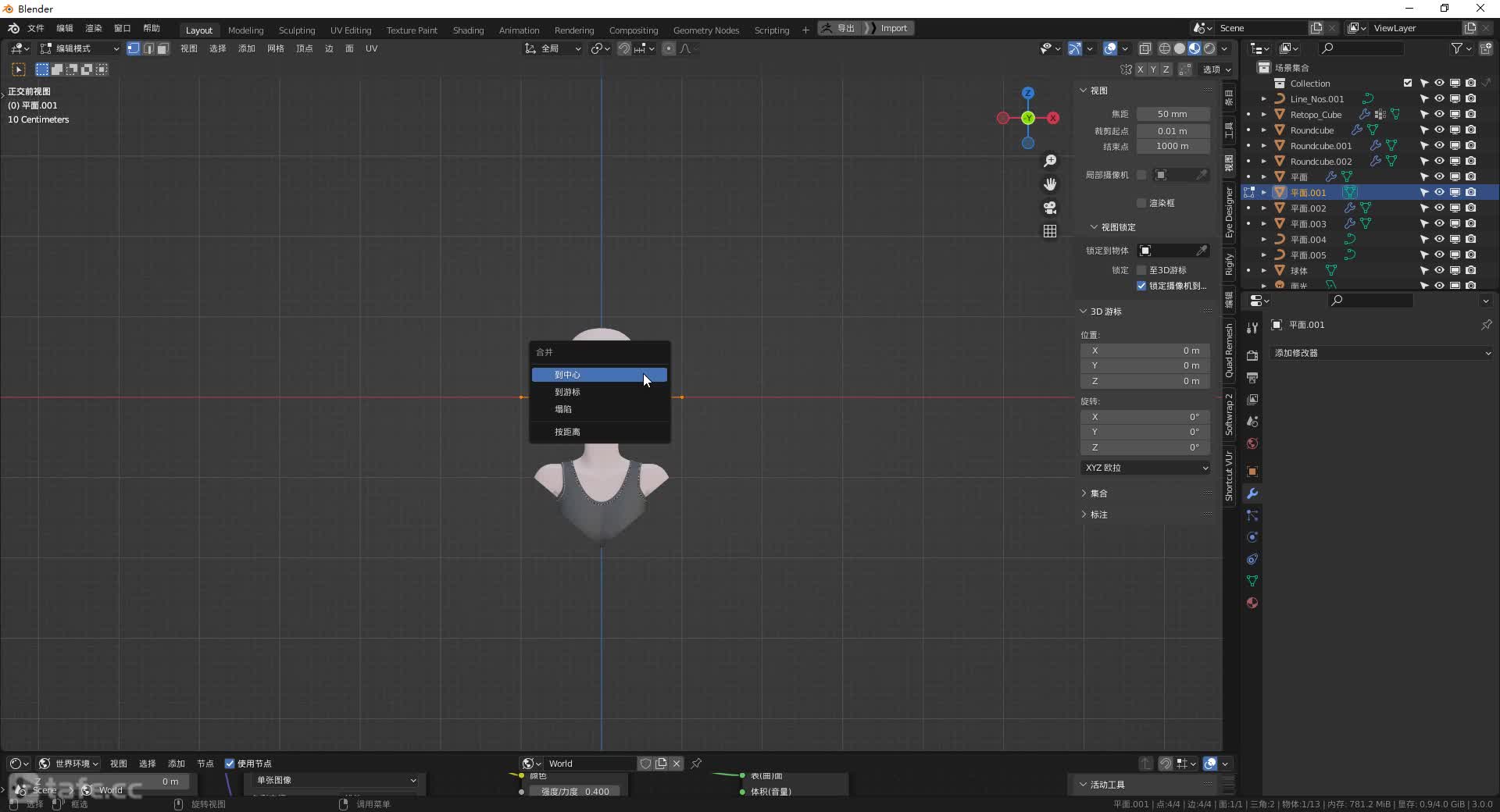This screenshot has width=1500, height=812.
Task: Switch to Shading workspace tab
Action: click(x=468, y=30)
